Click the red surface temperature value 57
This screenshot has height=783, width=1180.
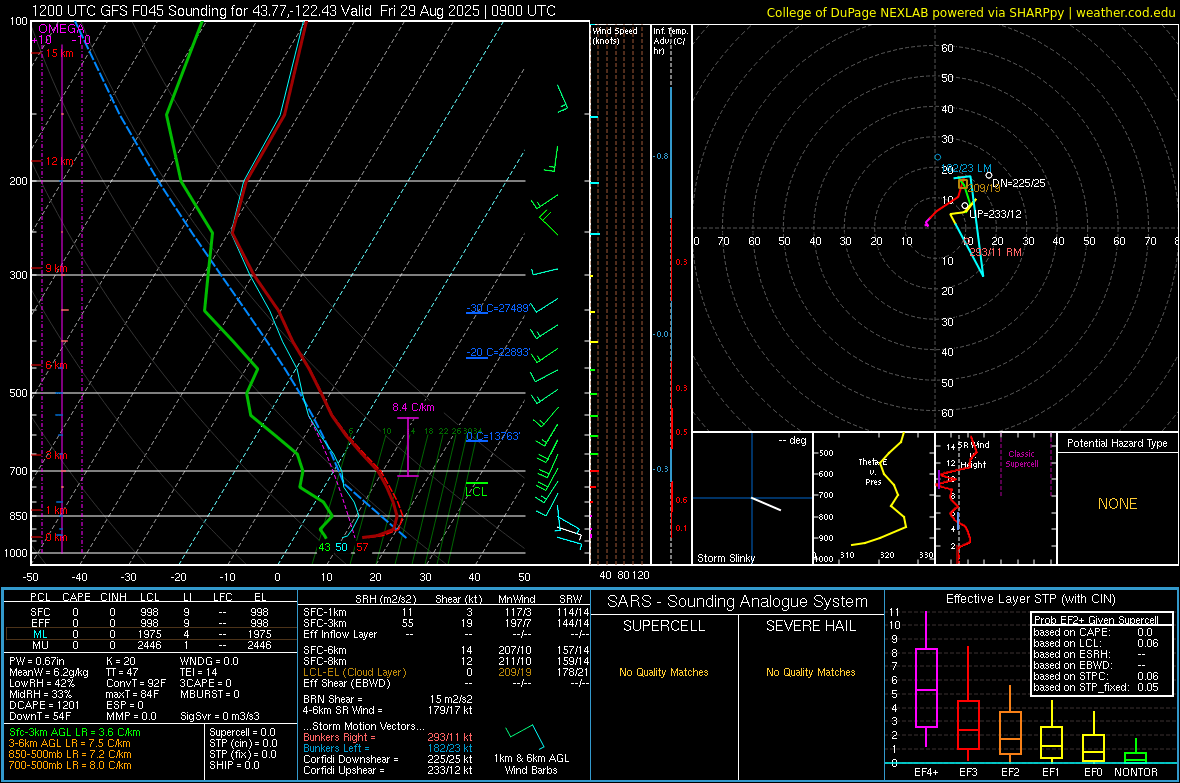362,547
